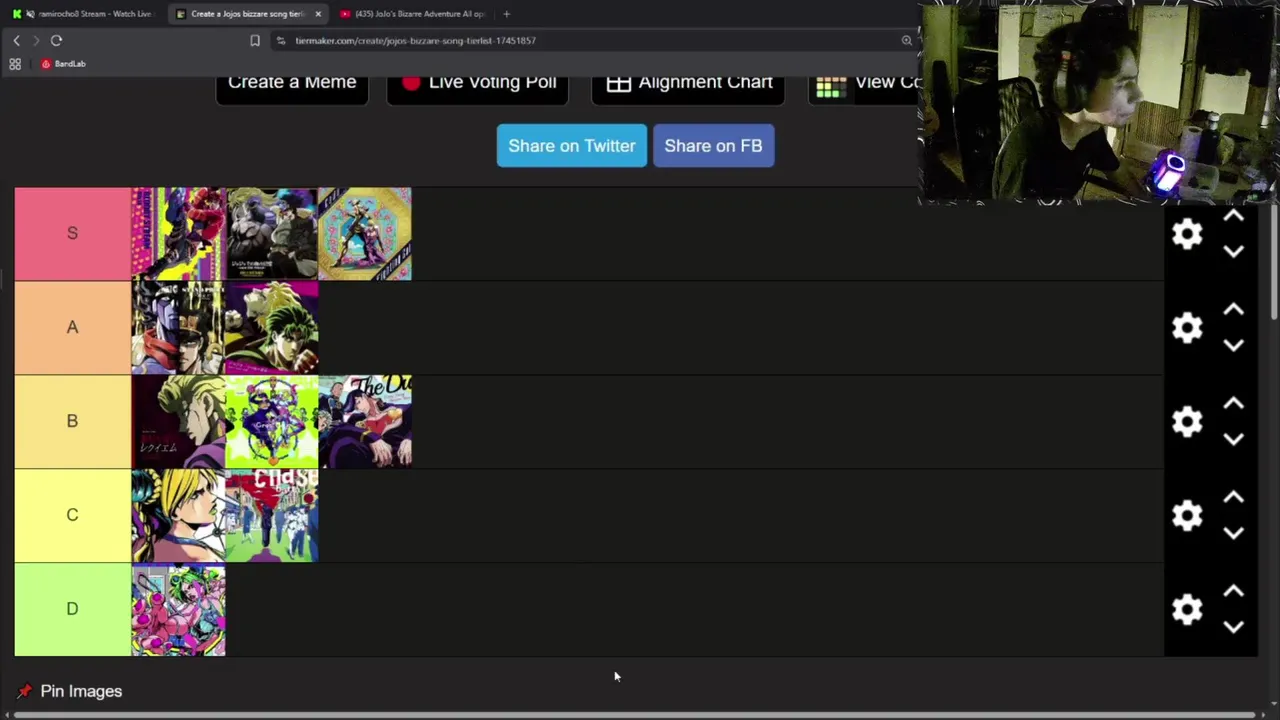Select the orange A tier label

[72, 327]
